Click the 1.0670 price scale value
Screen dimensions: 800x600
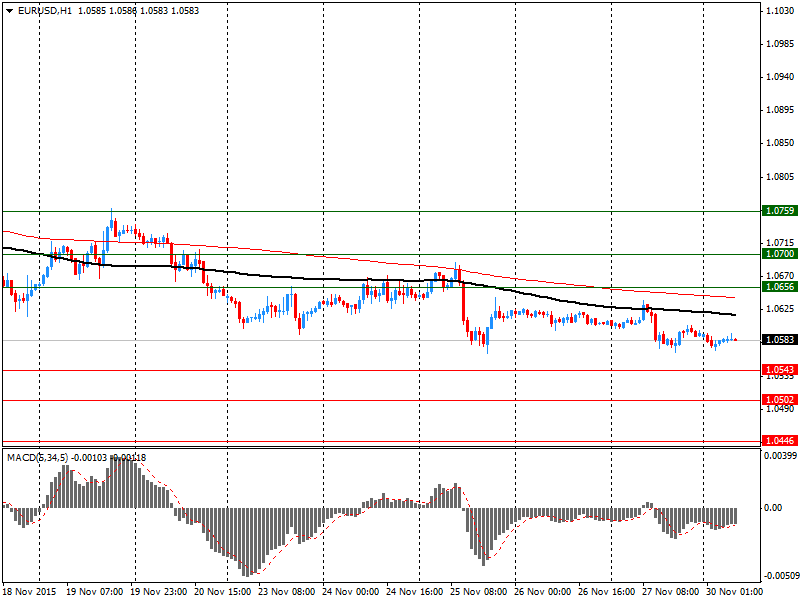click(x=781, y=276)
